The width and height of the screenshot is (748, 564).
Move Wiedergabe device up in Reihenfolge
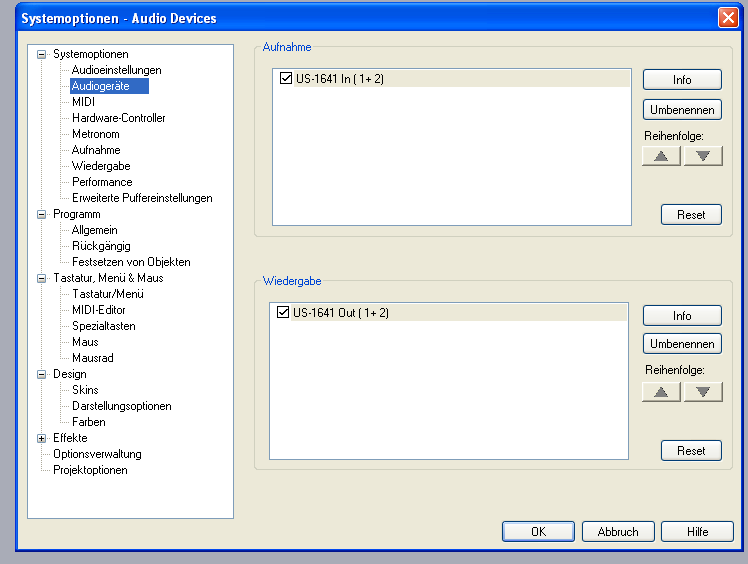pyautogui.click(x=661, y=392)
